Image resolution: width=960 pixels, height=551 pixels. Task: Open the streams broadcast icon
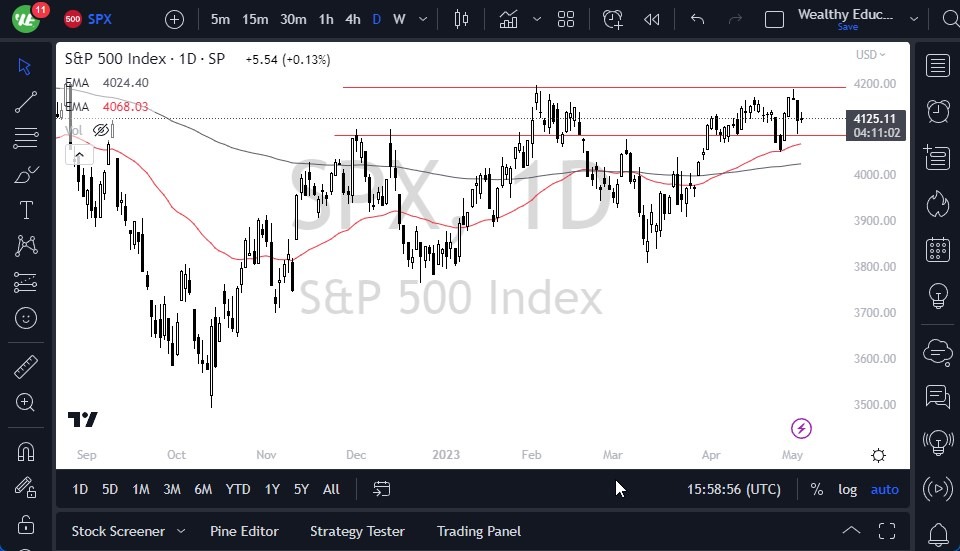[x=938, y=489]
